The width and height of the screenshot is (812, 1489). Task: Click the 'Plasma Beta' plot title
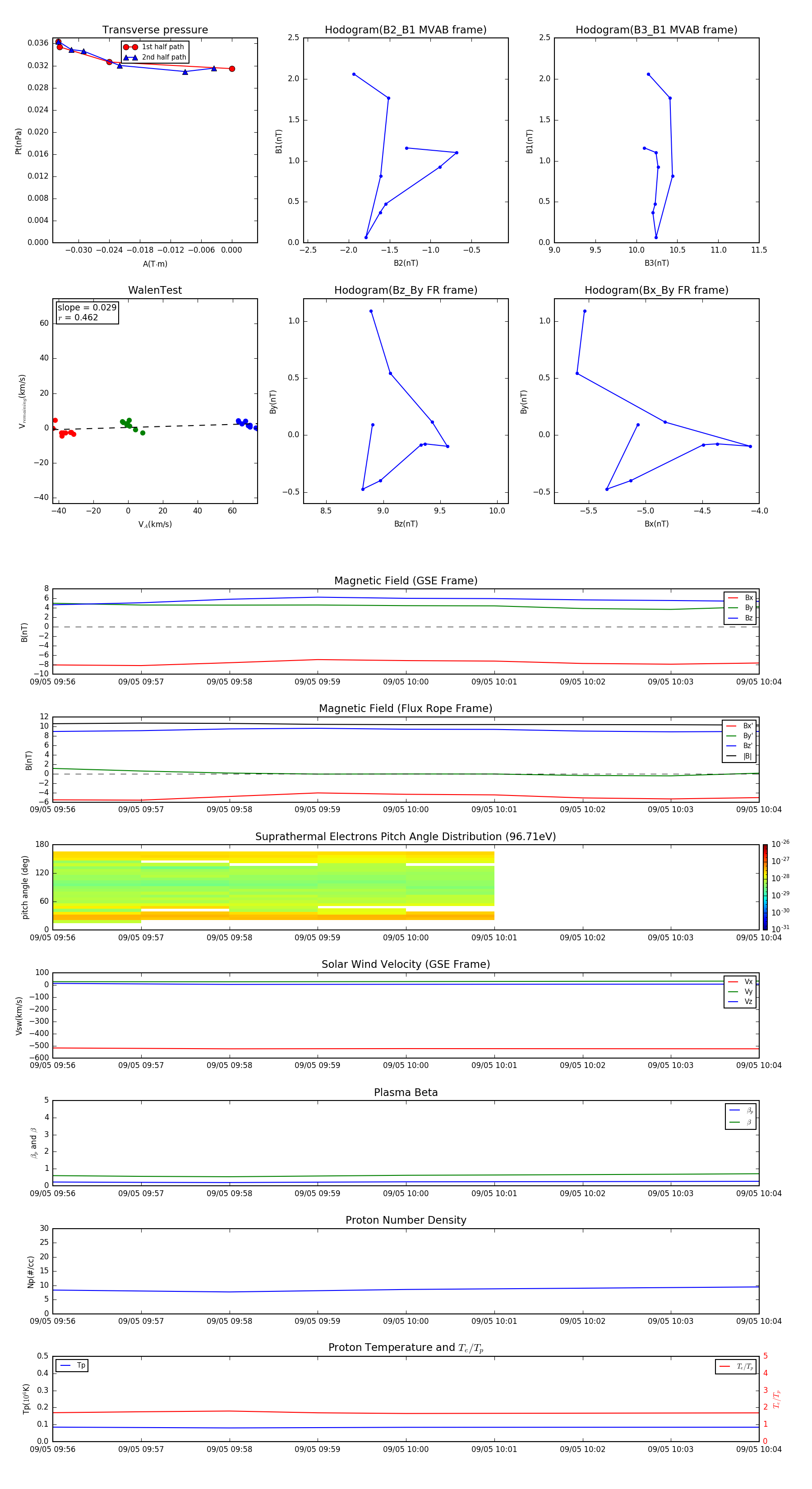pyautogui.click(x=406, y=1092)
